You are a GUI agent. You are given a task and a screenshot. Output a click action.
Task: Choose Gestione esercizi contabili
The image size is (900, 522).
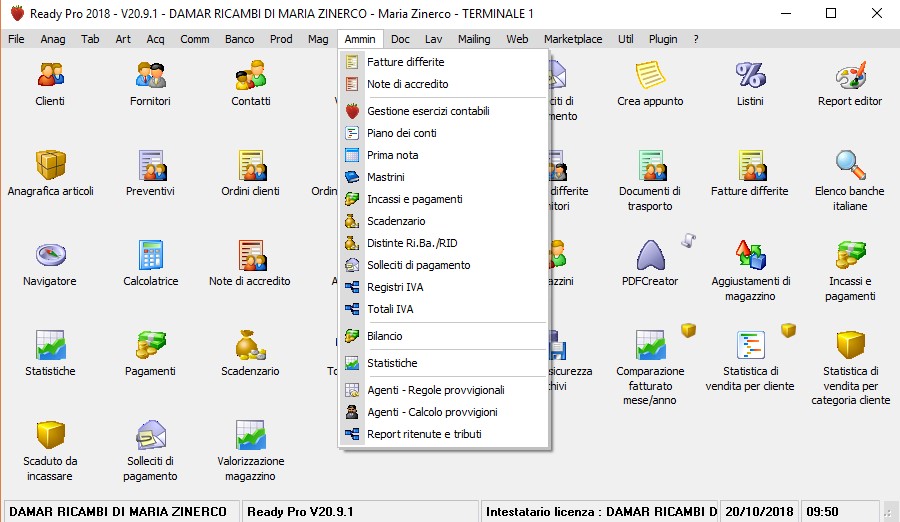pos(444,111)
